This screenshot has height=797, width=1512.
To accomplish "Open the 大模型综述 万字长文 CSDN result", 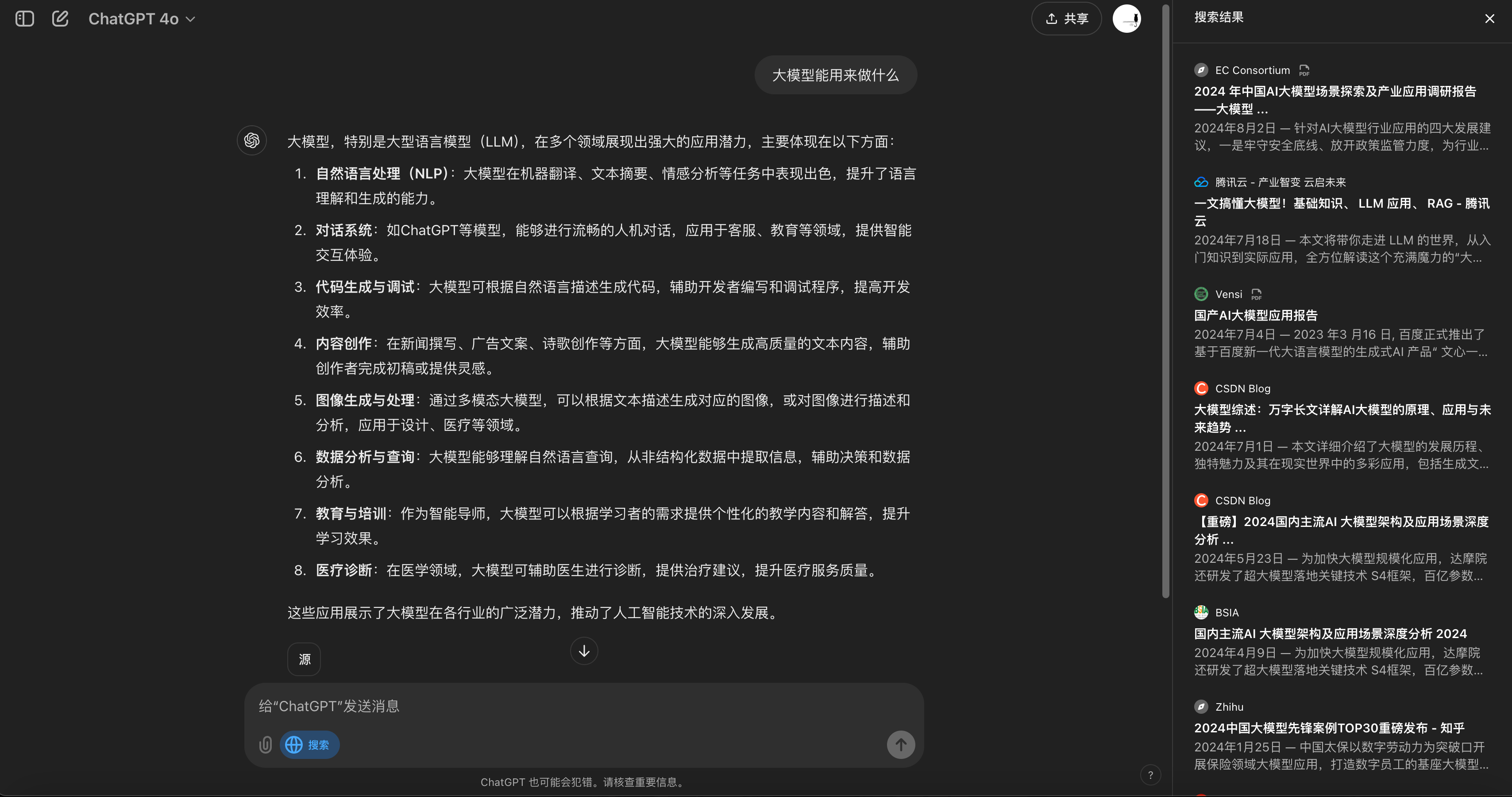I will (1342, 418).
